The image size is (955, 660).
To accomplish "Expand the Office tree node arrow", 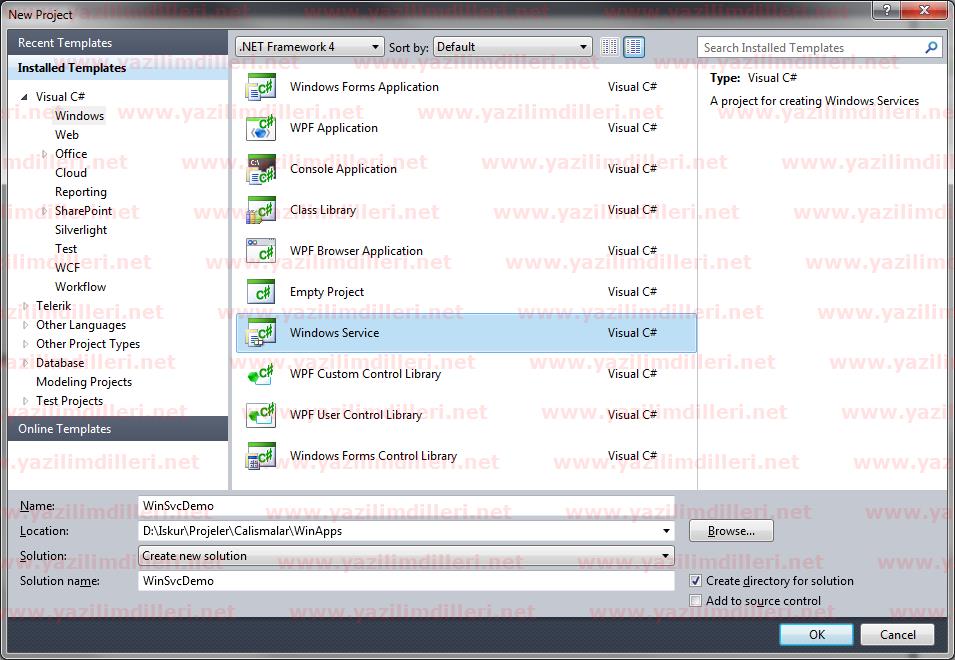I will [44, 154].
